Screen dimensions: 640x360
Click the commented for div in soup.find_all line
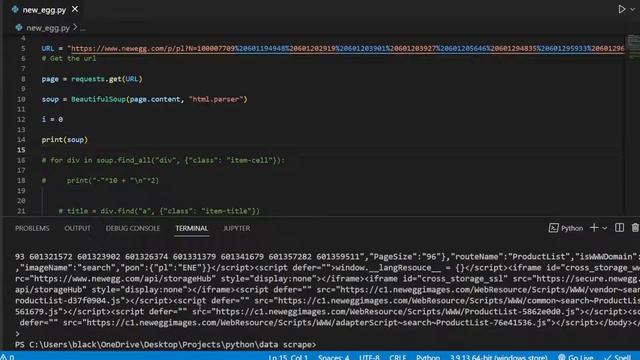[163, 160]
